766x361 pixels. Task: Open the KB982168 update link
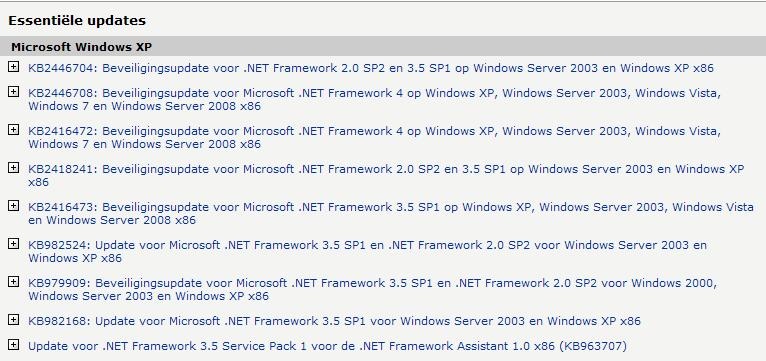pyautogui.click(x=334, y=321)
